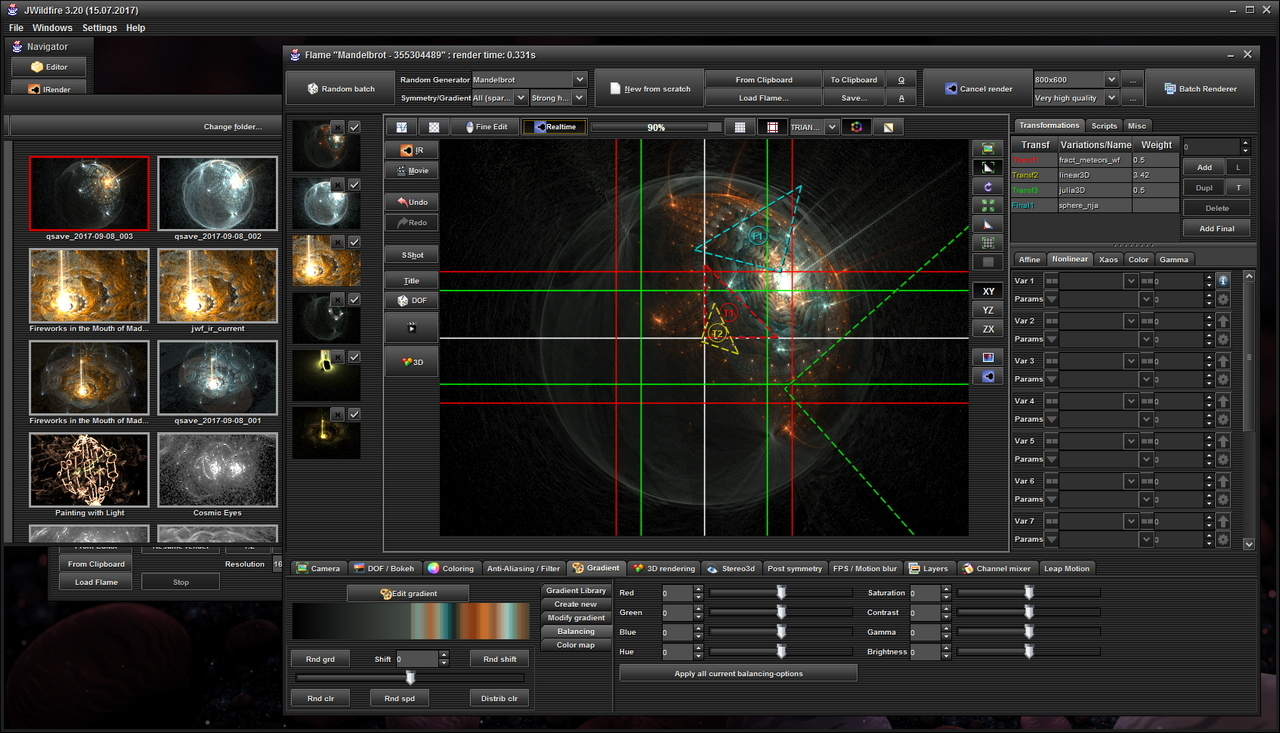This screenshot has height=733, width=1280.
Task: Click the info icon beside Var 1
Action: tap(1222, 281)
